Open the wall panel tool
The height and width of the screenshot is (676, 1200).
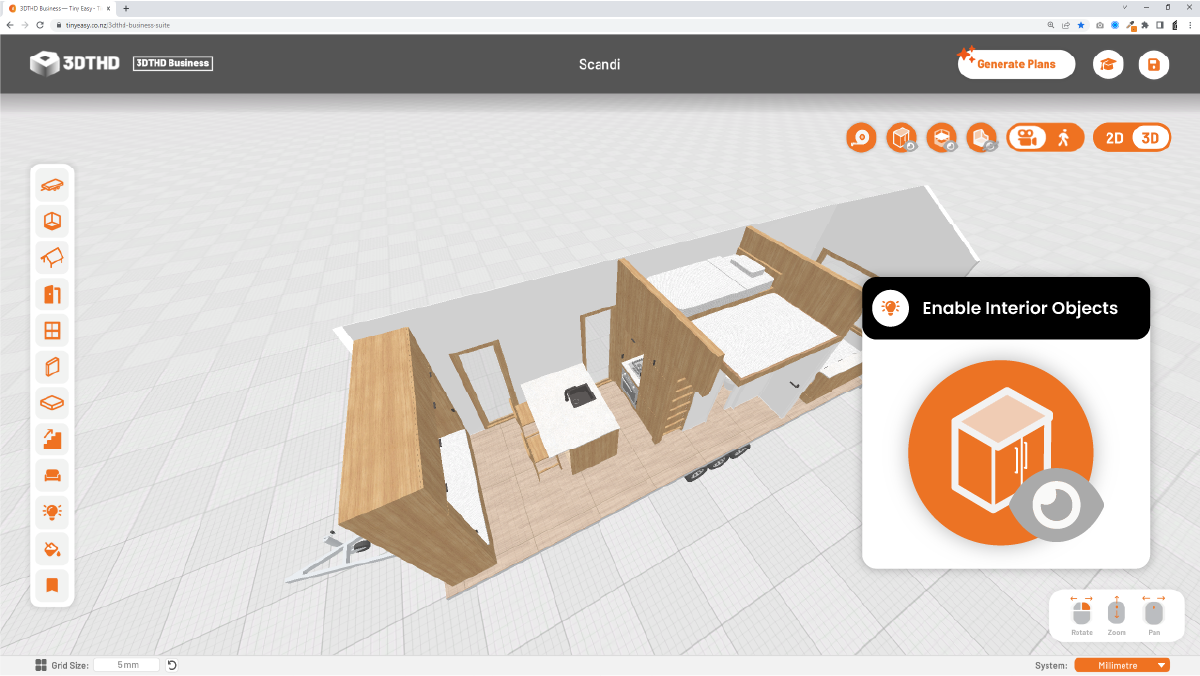pos(52,367)
